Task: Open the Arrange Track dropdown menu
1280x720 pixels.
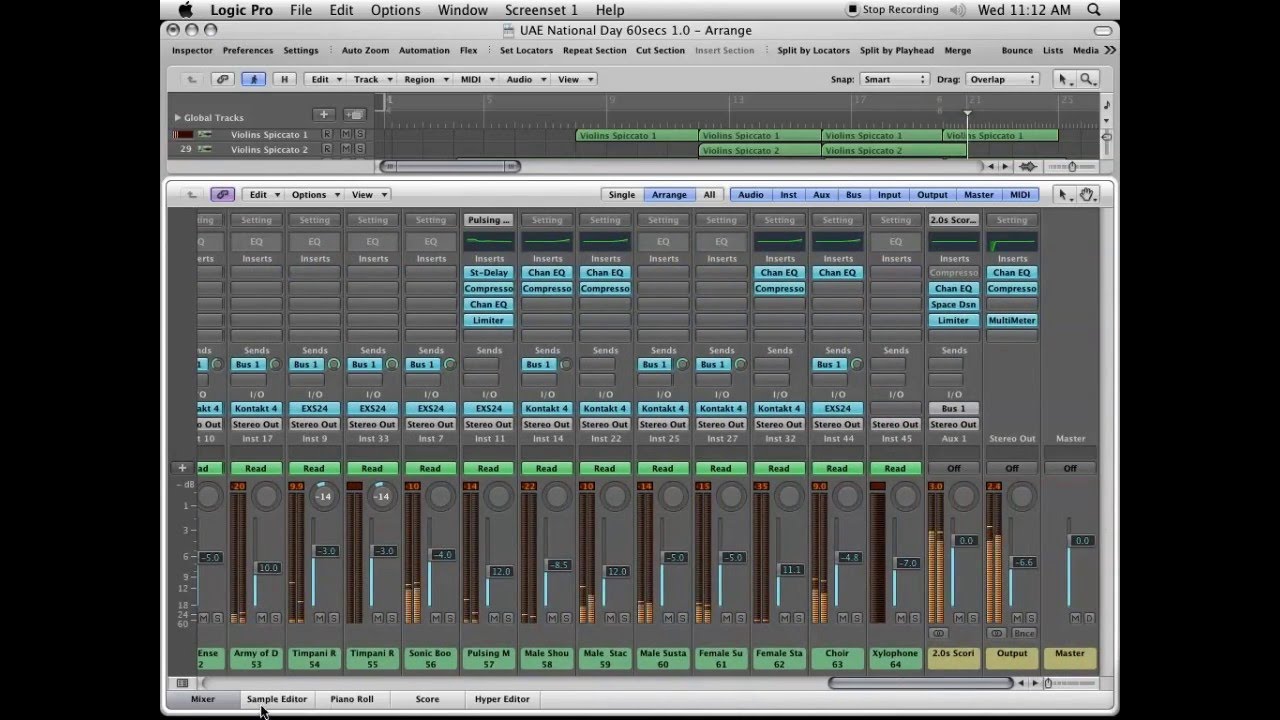Action: (371, 79)
